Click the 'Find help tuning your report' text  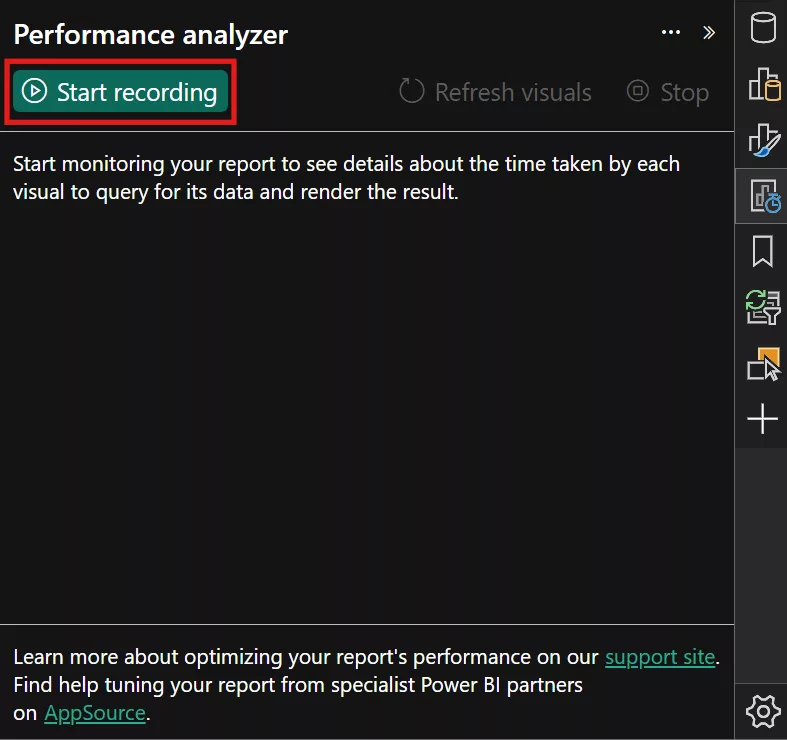click(298, 685)
